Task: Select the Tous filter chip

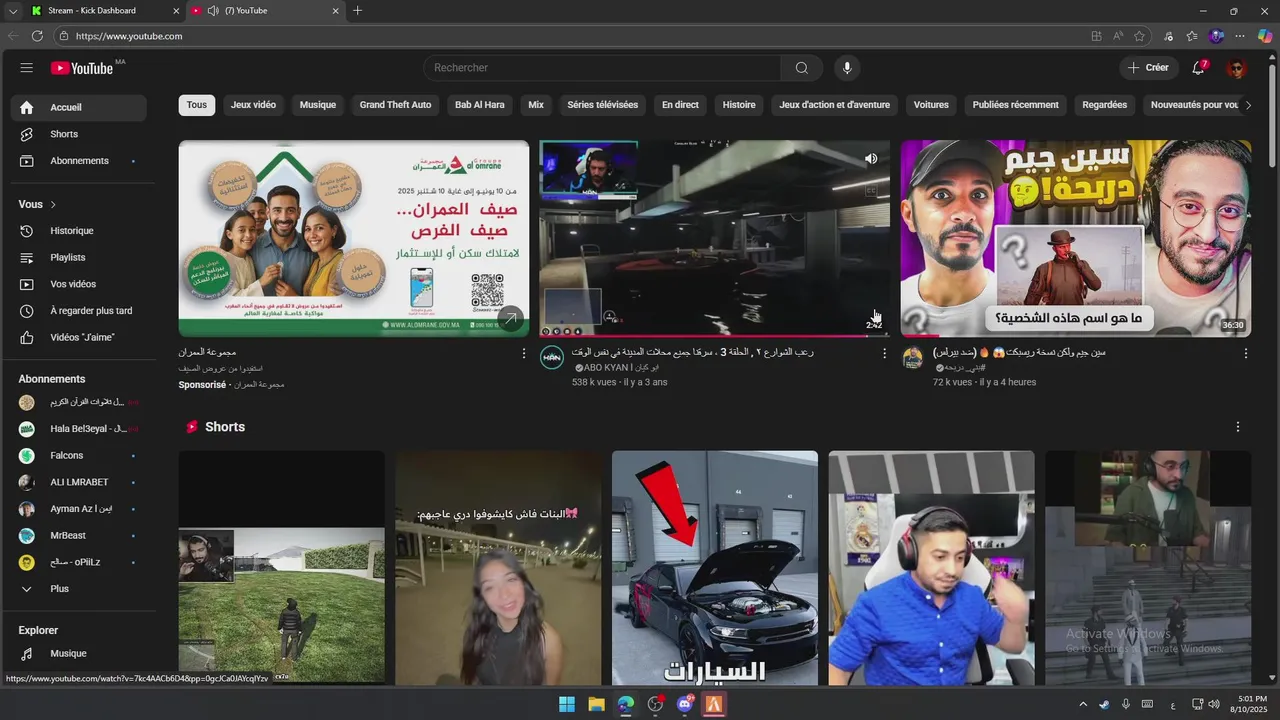Action: point(197,105)
